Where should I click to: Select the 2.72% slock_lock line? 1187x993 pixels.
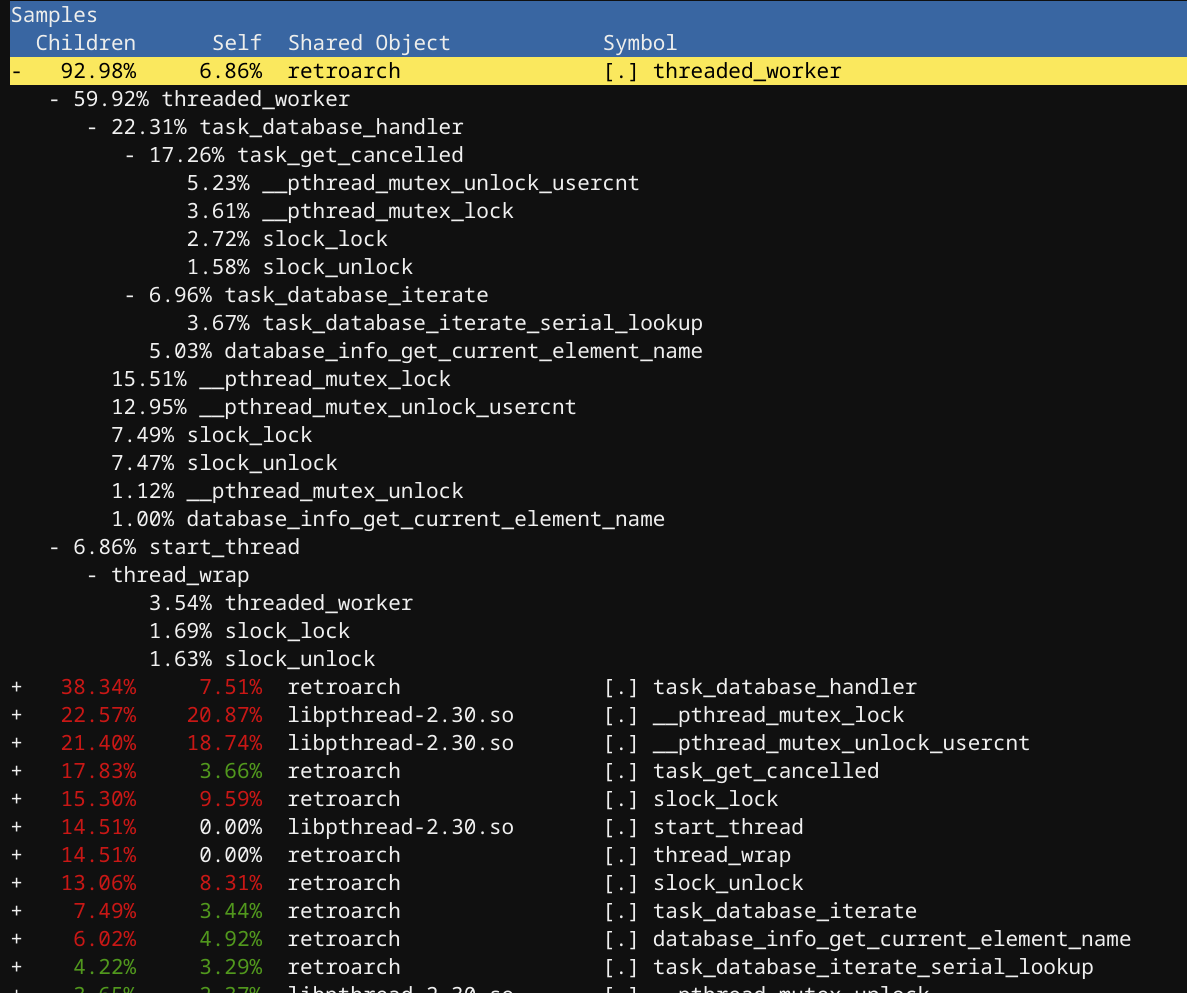[287, 239]
